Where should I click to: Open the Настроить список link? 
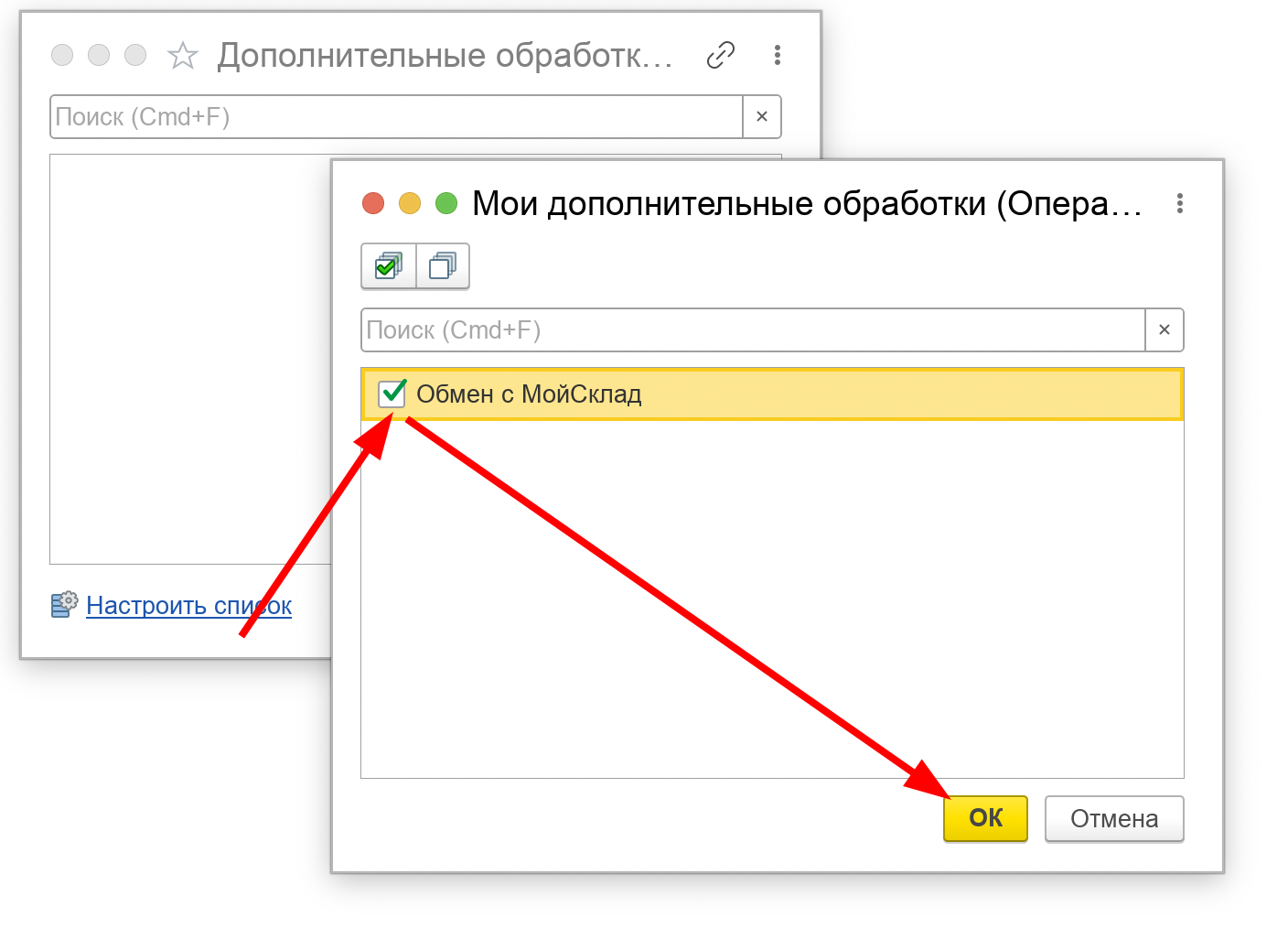[x=189, y=605]
